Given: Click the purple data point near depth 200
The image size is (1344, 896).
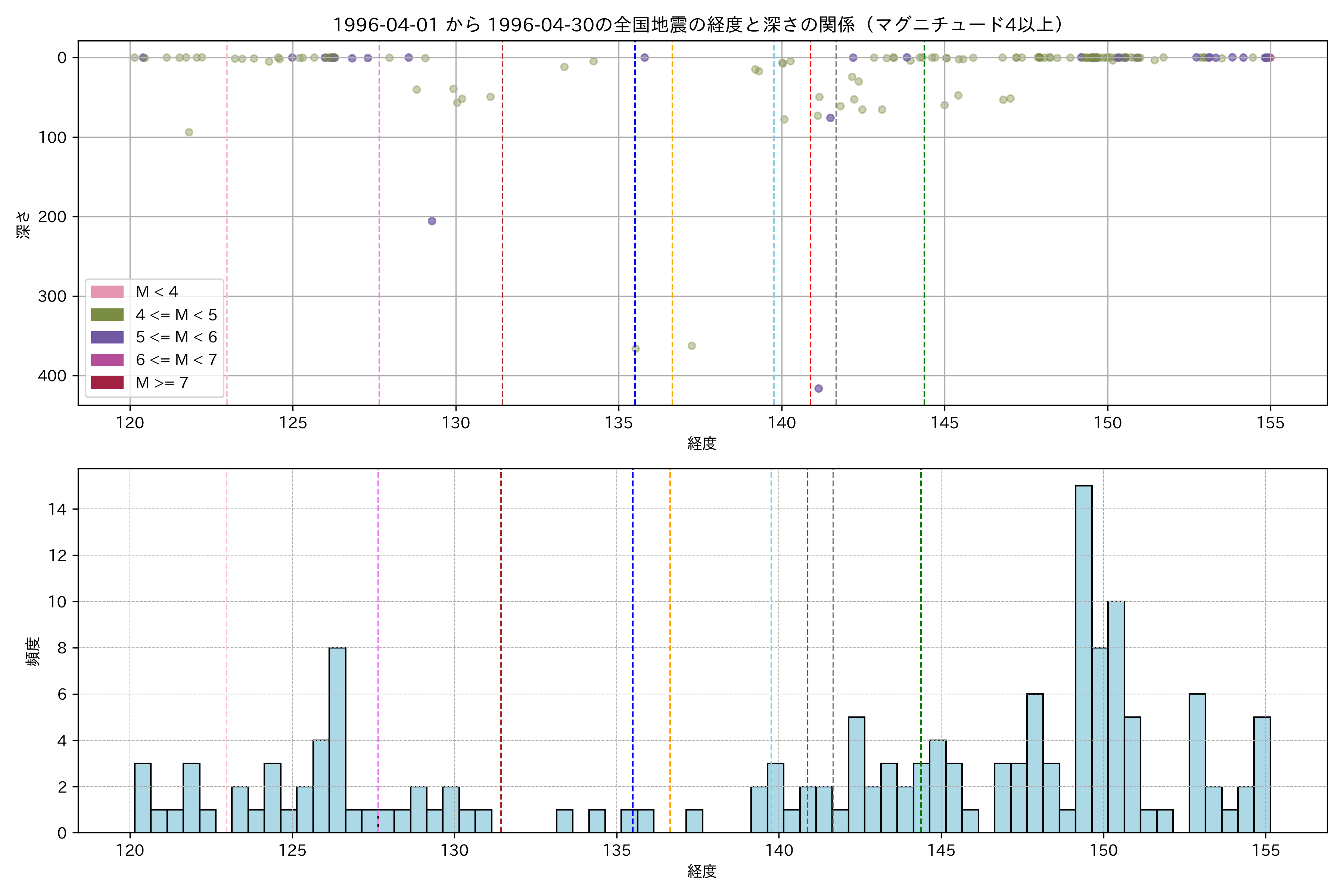Looking at the screenshot, I should point(432,221).
